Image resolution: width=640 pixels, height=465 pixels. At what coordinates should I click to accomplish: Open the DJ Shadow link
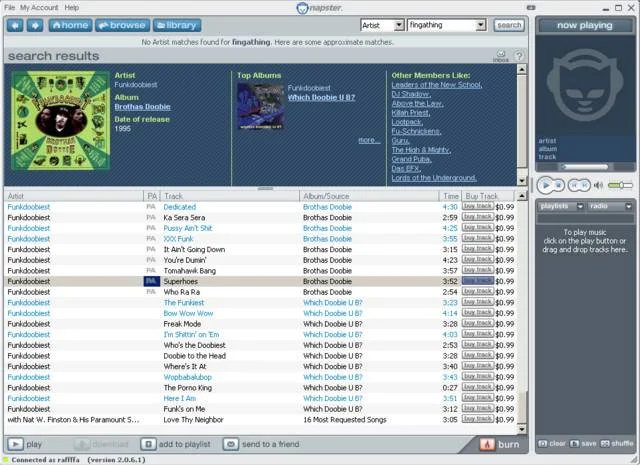pyautogui.click(x=411, y=94)
